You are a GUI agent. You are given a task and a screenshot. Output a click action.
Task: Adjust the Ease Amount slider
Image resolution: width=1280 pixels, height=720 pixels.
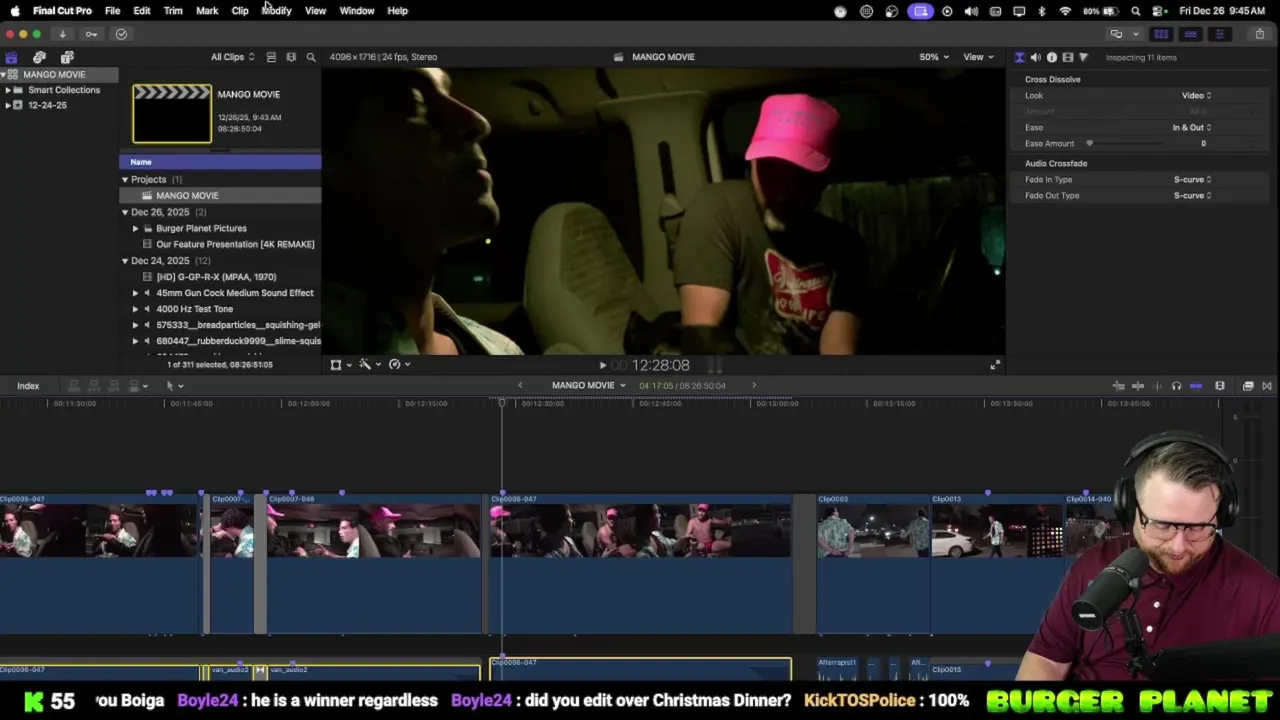point(1090,143)
